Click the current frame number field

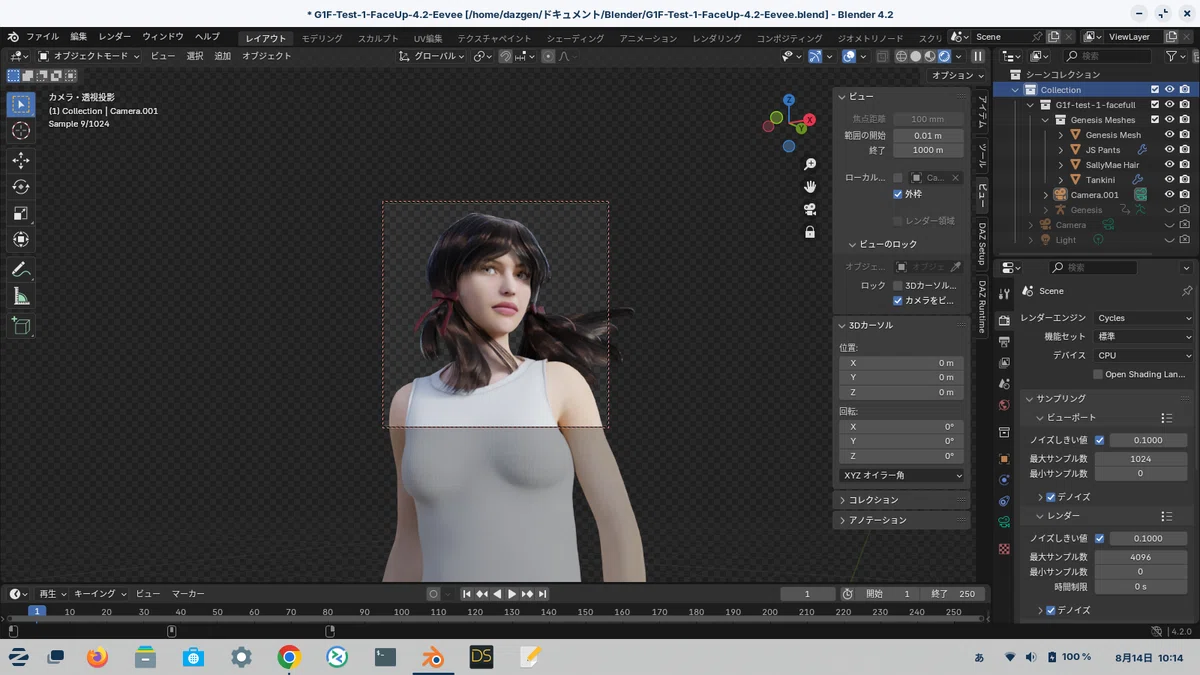pos(807,594)
